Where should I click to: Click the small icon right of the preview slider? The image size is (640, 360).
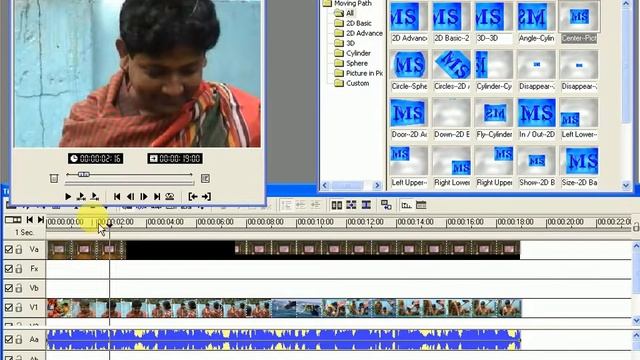205,178
